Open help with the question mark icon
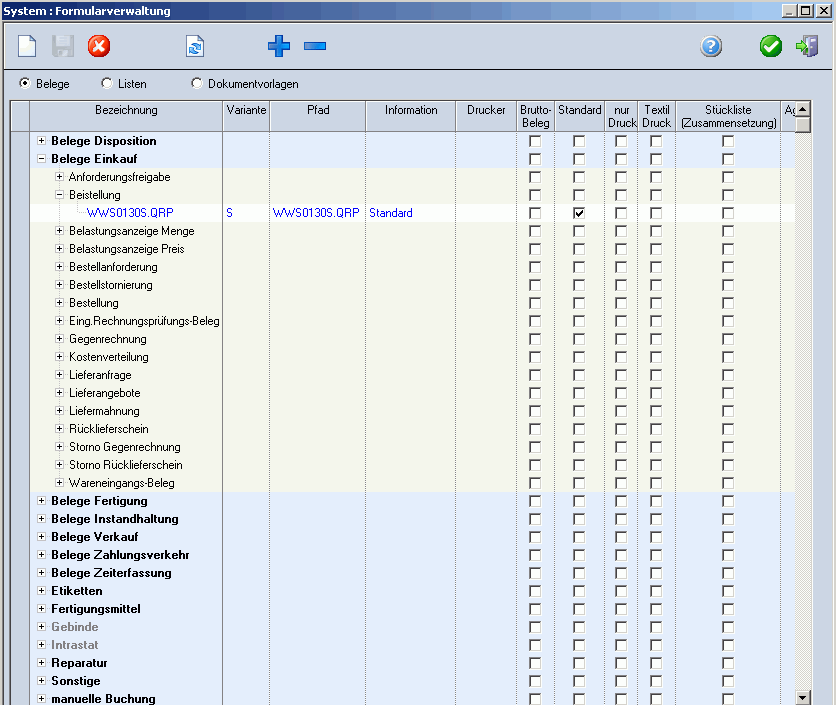This screenshot has height=705, width=836. (711, 46)
